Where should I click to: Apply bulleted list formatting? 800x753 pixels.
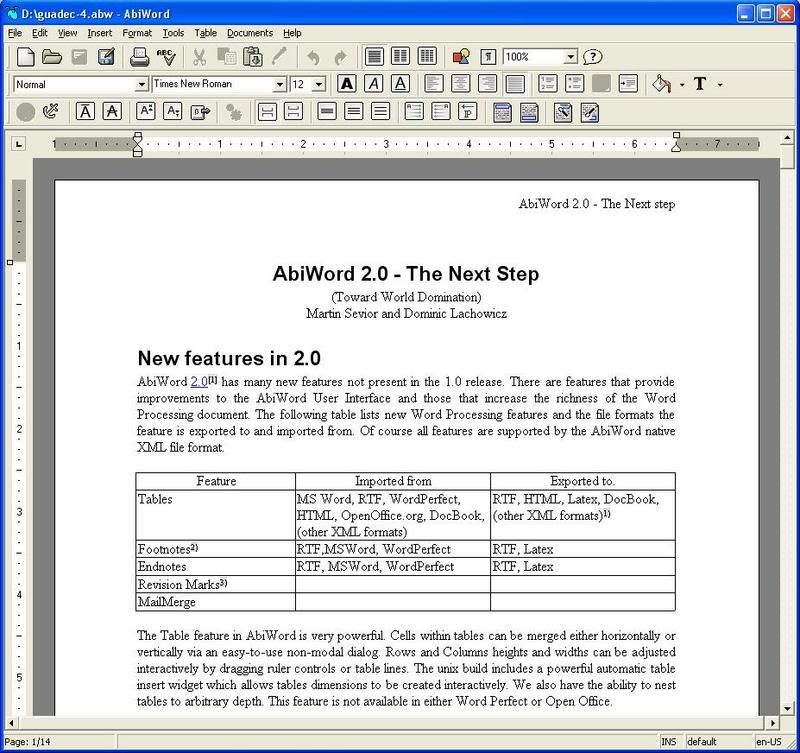pos(574,84)
